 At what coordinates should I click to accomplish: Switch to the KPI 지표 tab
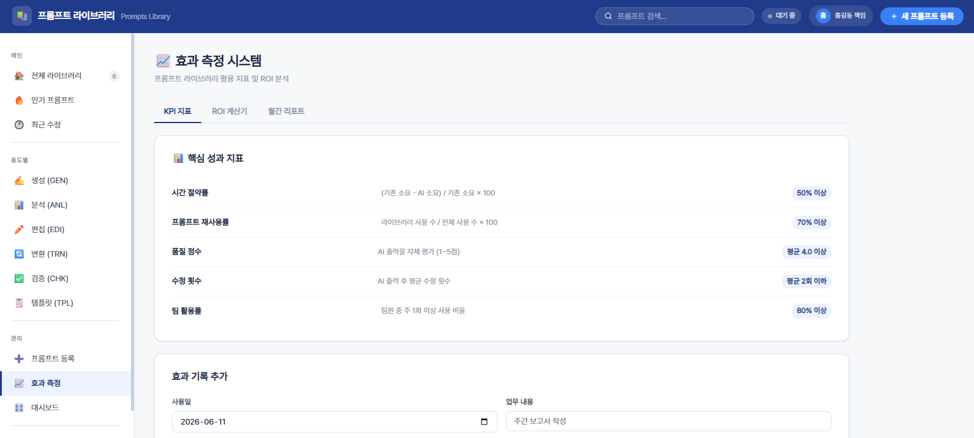pyautogui.click(x=178, y=111)
